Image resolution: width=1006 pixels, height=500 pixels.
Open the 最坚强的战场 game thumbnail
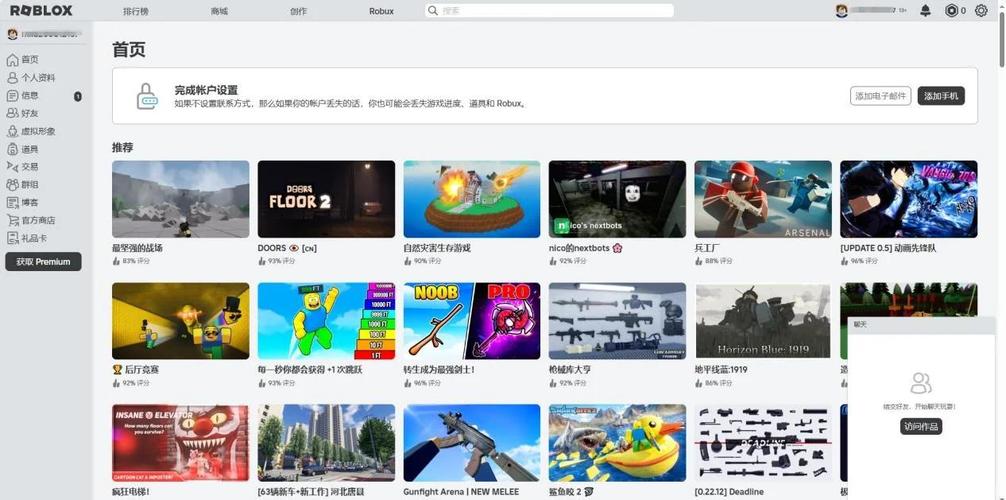(181, 199)
